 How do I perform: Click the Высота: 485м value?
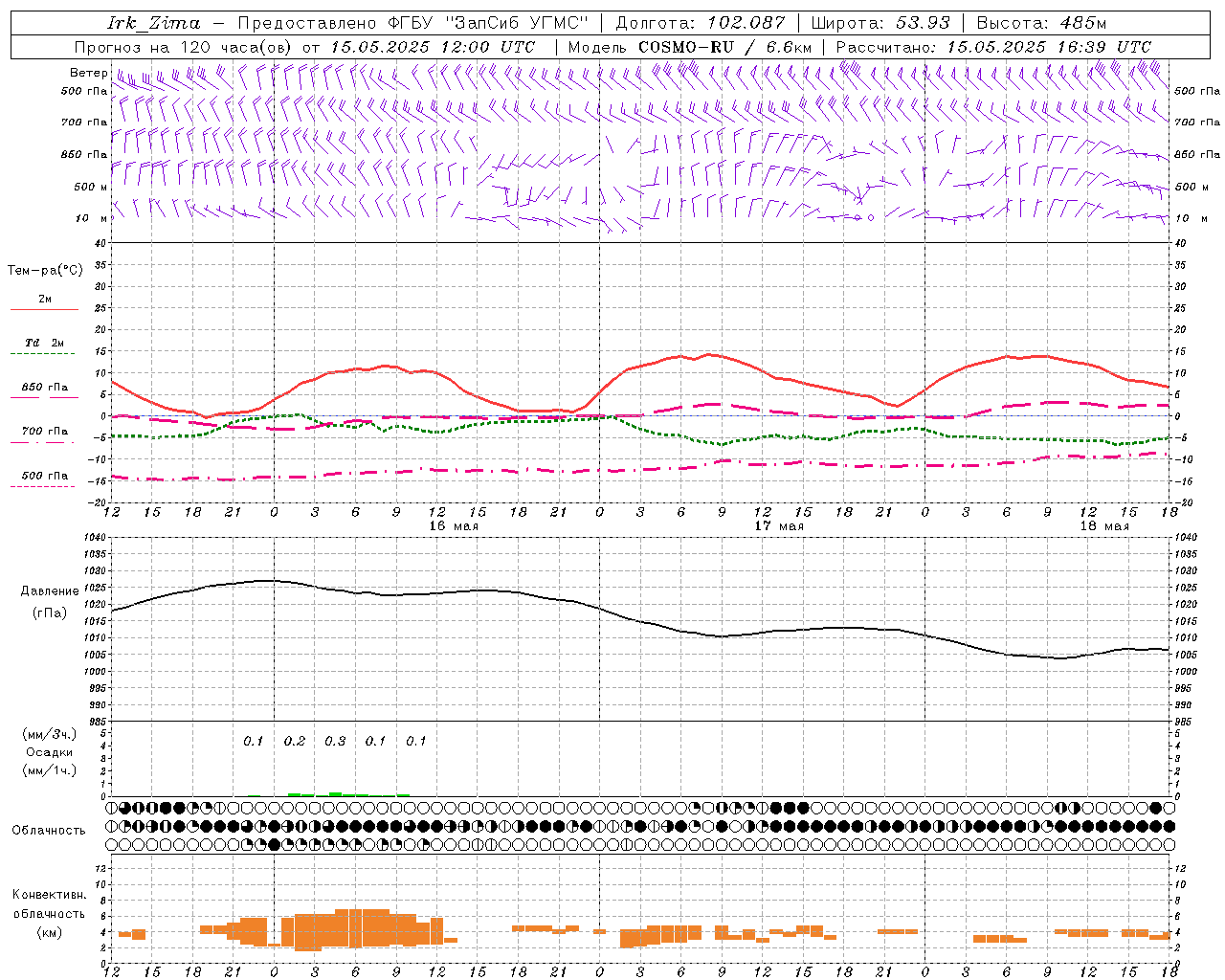(1041, 23)
